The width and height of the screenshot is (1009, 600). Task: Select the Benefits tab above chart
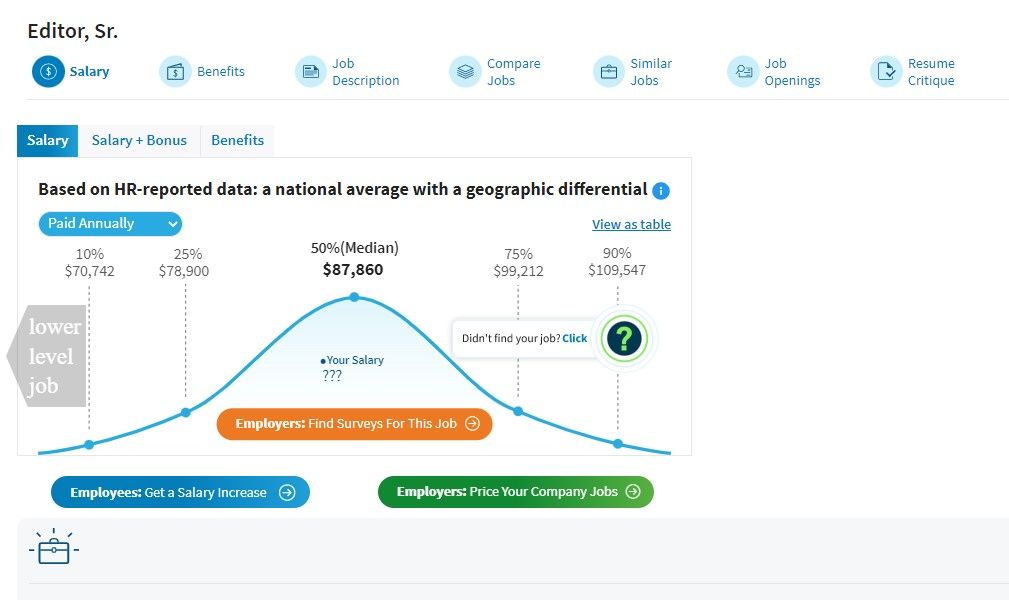point(237,141)
